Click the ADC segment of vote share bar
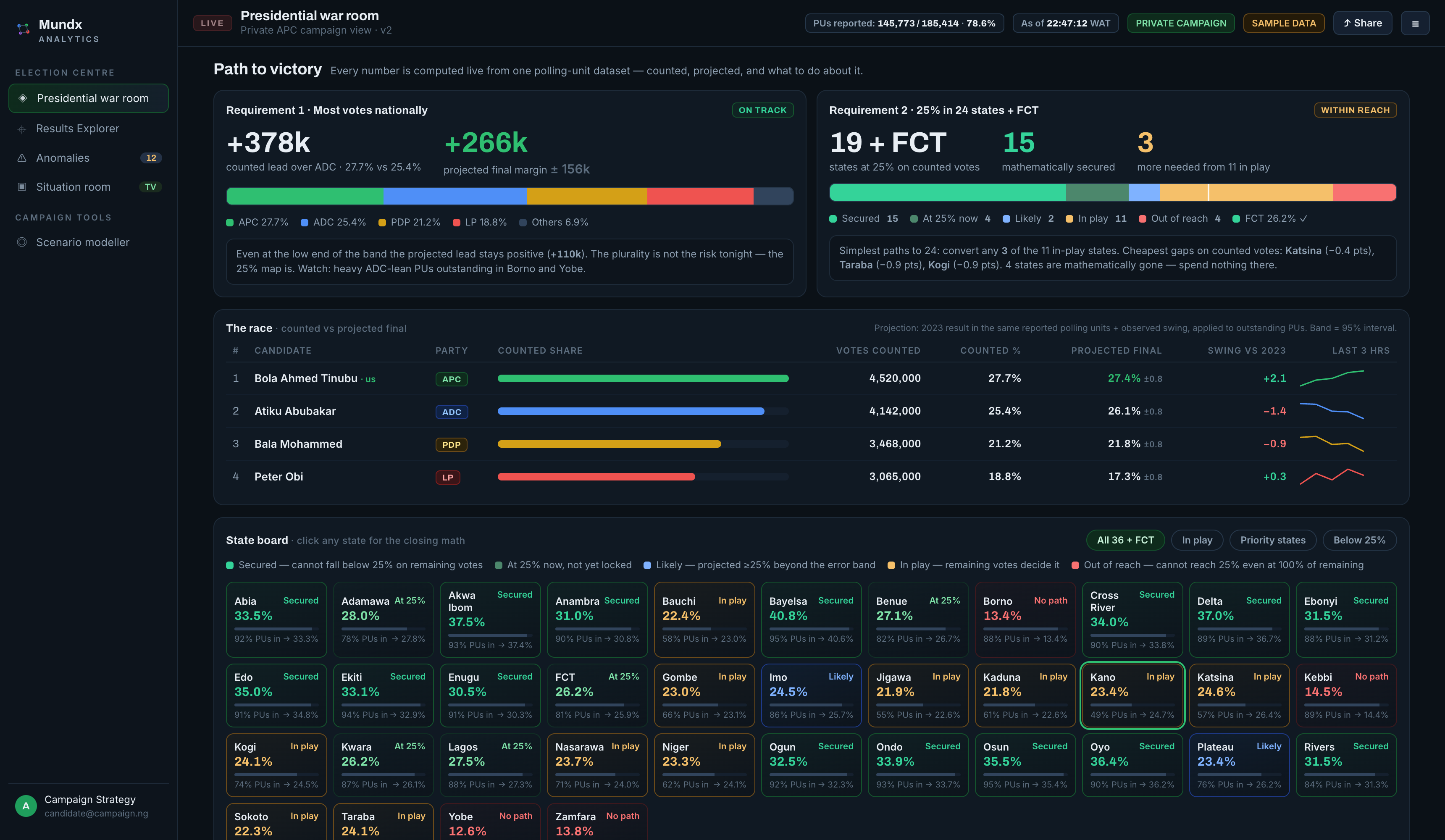Screen dimensions: 1445x840 click(x=455, y=196)
